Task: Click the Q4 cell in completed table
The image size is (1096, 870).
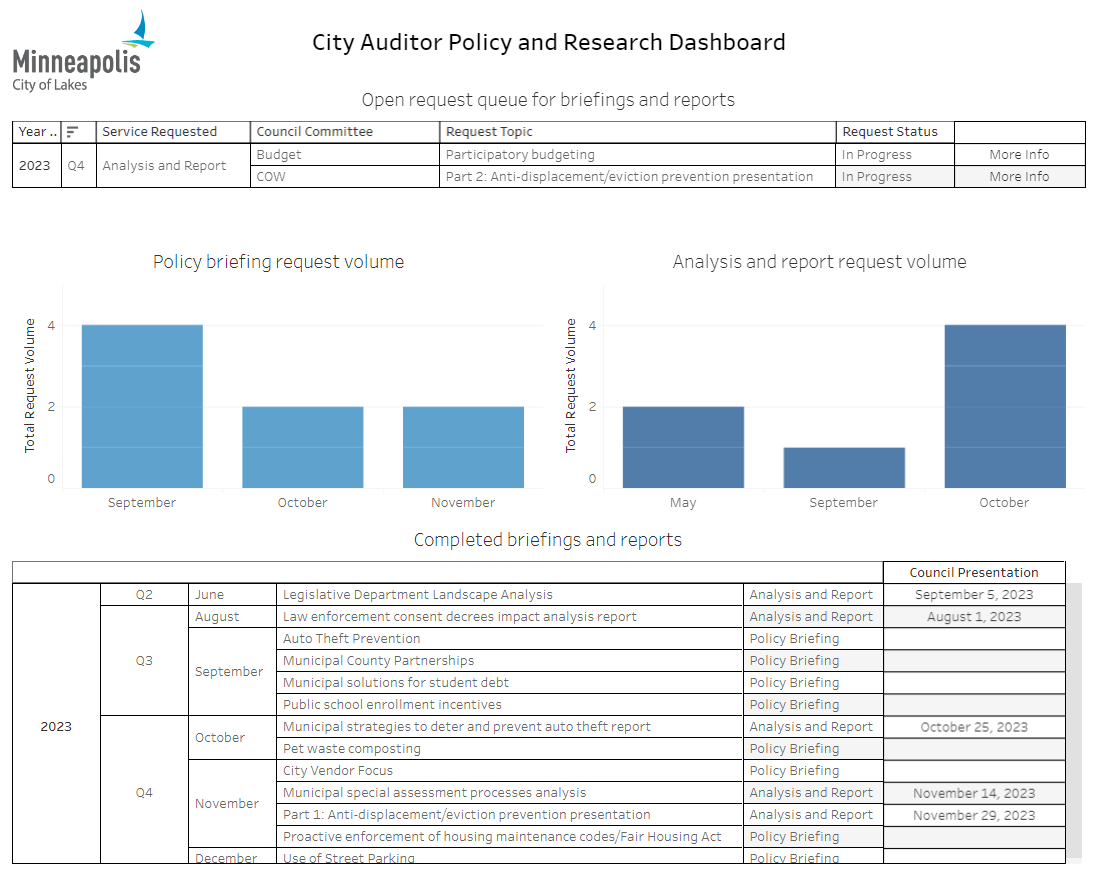Action: [144, 792]
